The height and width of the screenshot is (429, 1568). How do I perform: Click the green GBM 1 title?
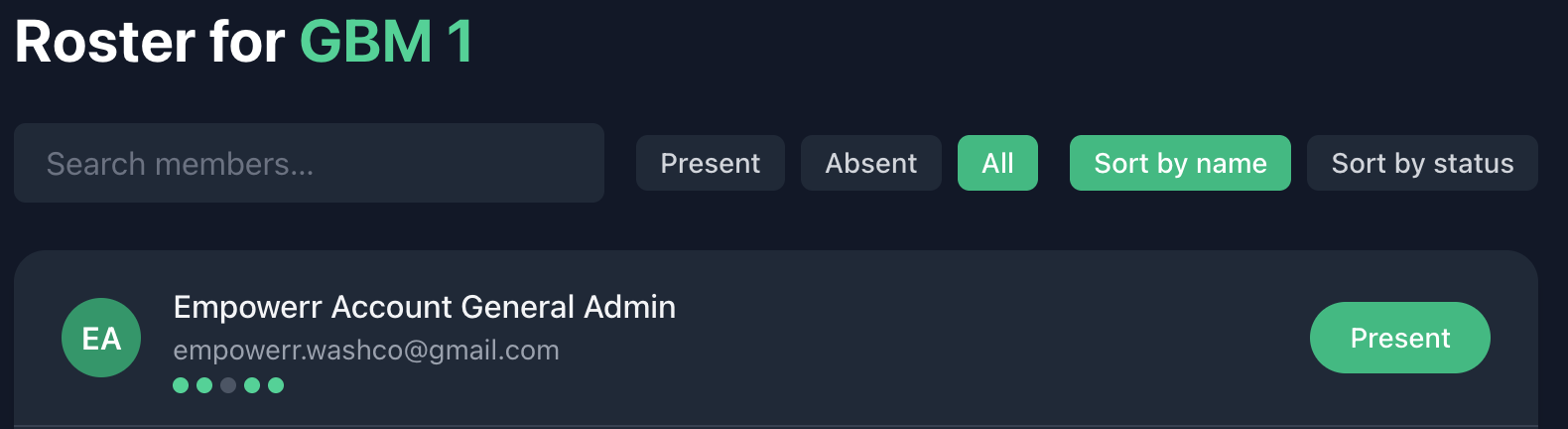pos(386,42)
